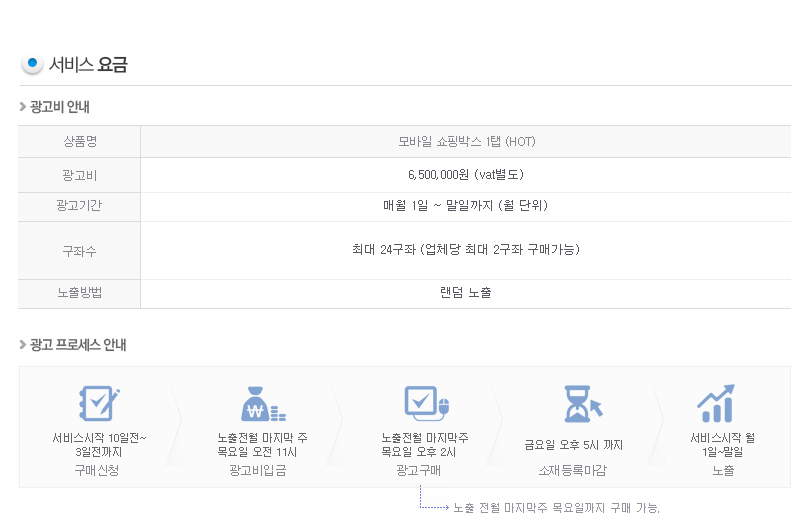Viewport: 811px width, 514px height.
Task: Click the 광고기간 row header
Action: click(x=80, y=206)
